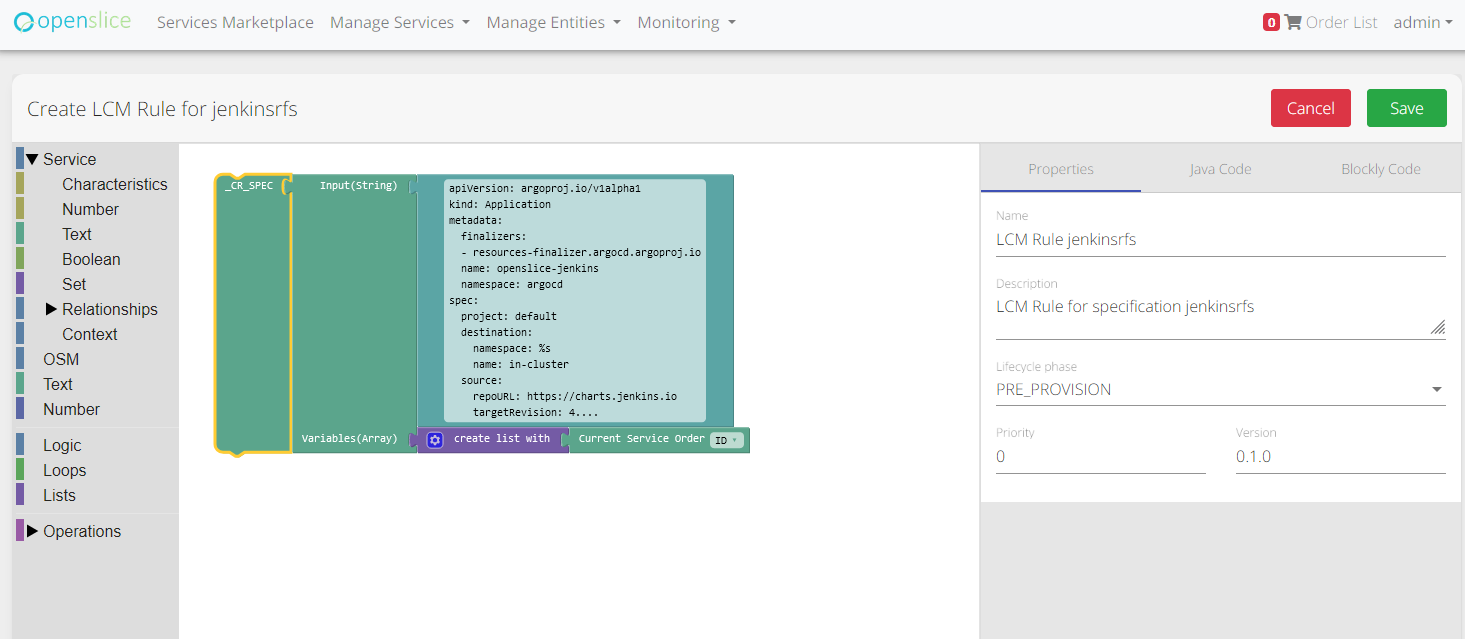The image size is (1465, 639).
Task: Click the OpenSlice logo
Action: (x=72, y=22)
